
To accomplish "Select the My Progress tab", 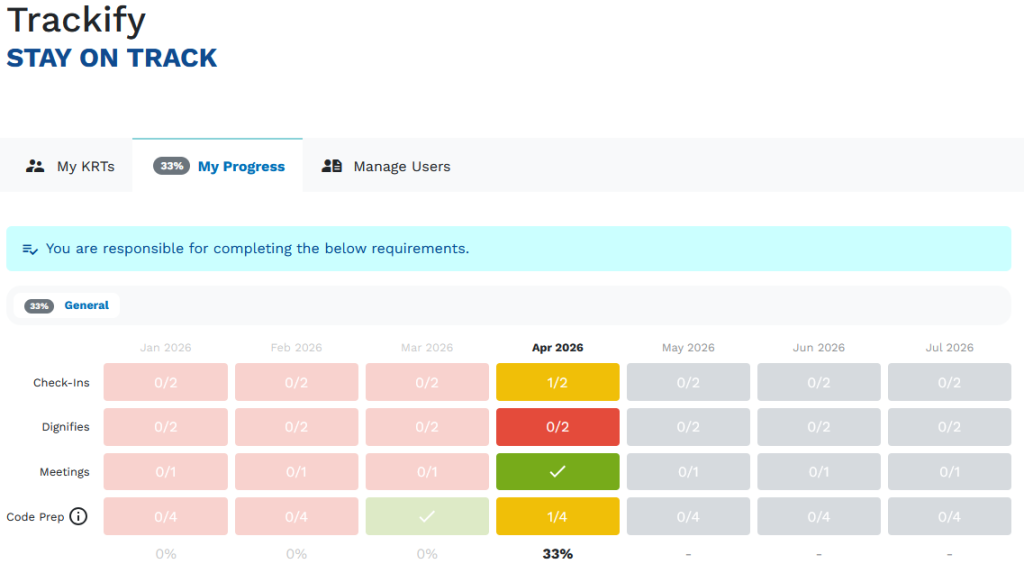I will pyautogui.click(x=241, y=167).
